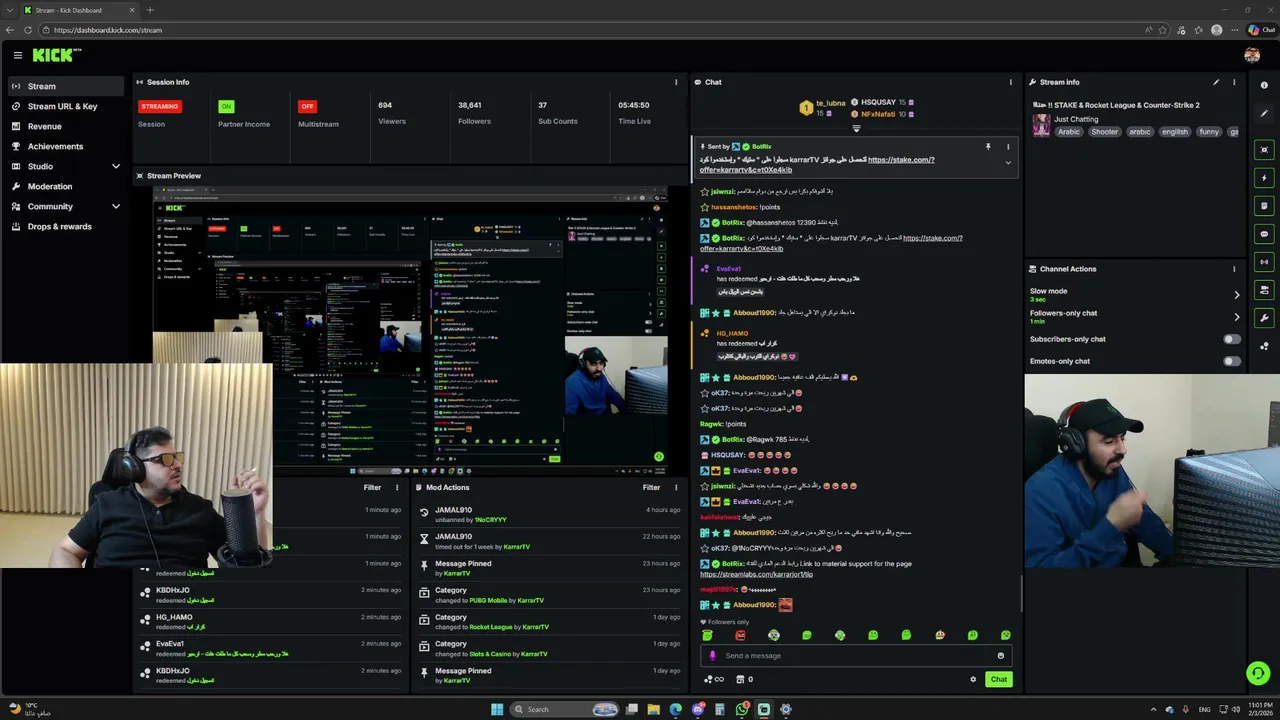This screenshot has height=720, width=1280.
Task: Open the Achievements section
Action: click(66, 146)
